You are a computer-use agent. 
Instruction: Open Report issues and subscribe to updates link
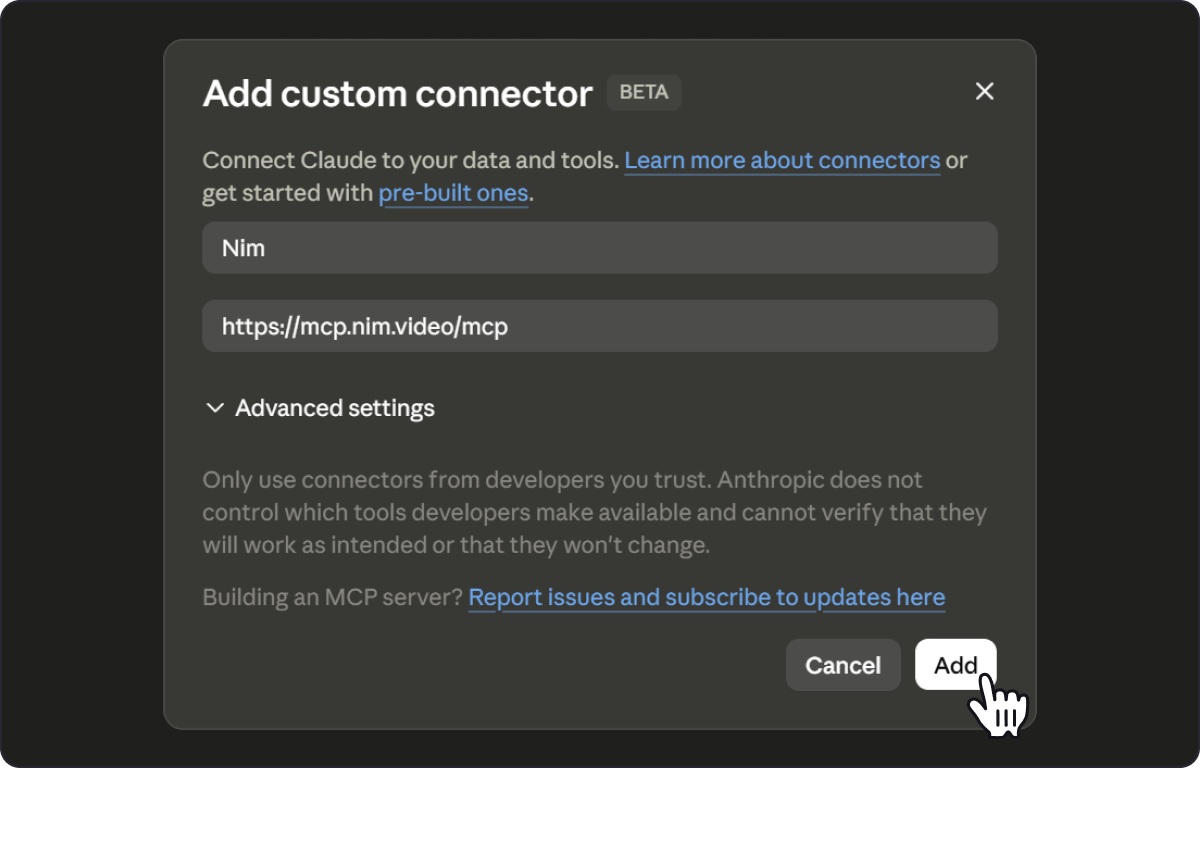[x=707, y=597]
